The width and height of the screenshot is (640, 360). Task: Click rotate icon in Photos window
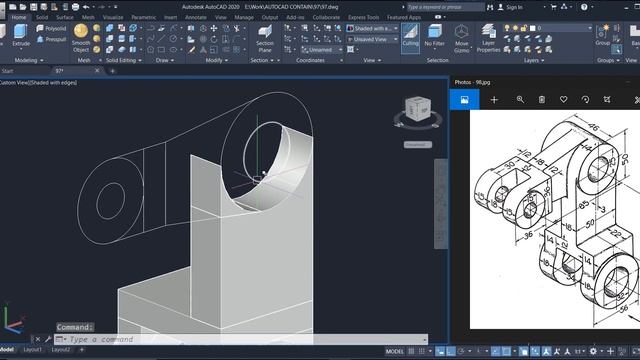585,100
